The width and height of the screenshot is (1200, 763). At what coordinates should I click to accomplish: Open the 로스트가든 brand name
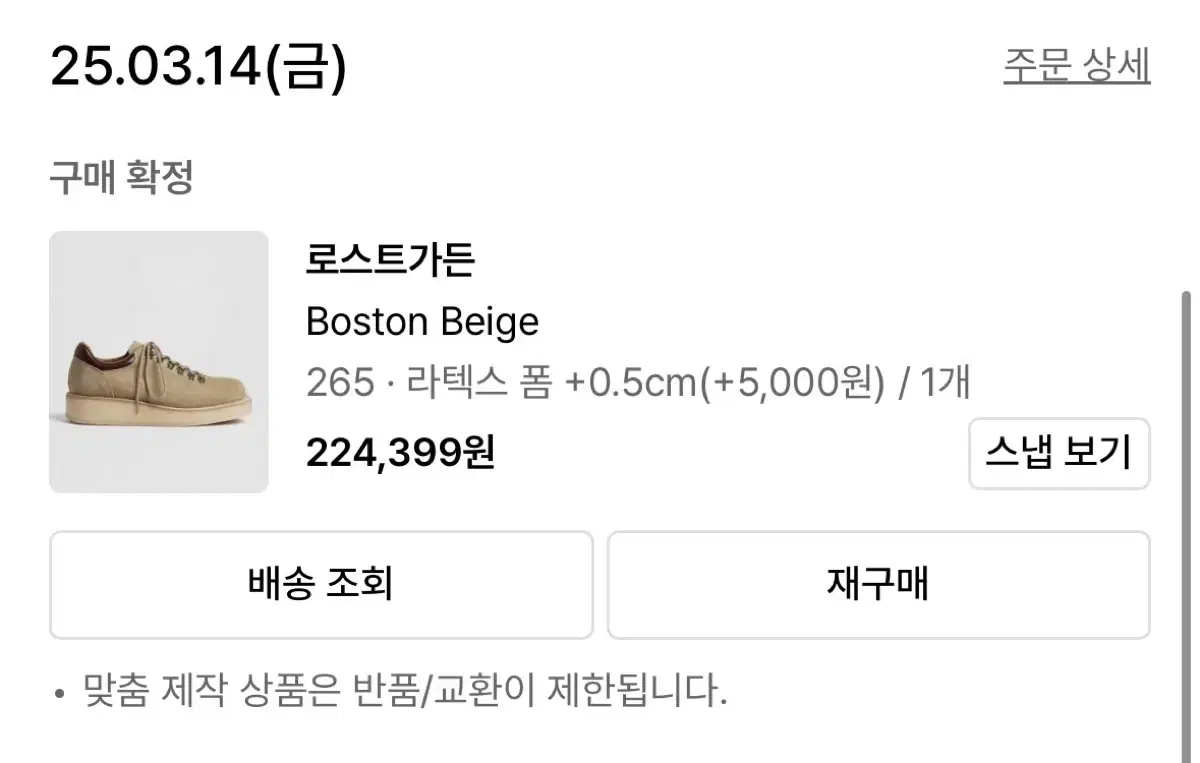coord(390,261)
